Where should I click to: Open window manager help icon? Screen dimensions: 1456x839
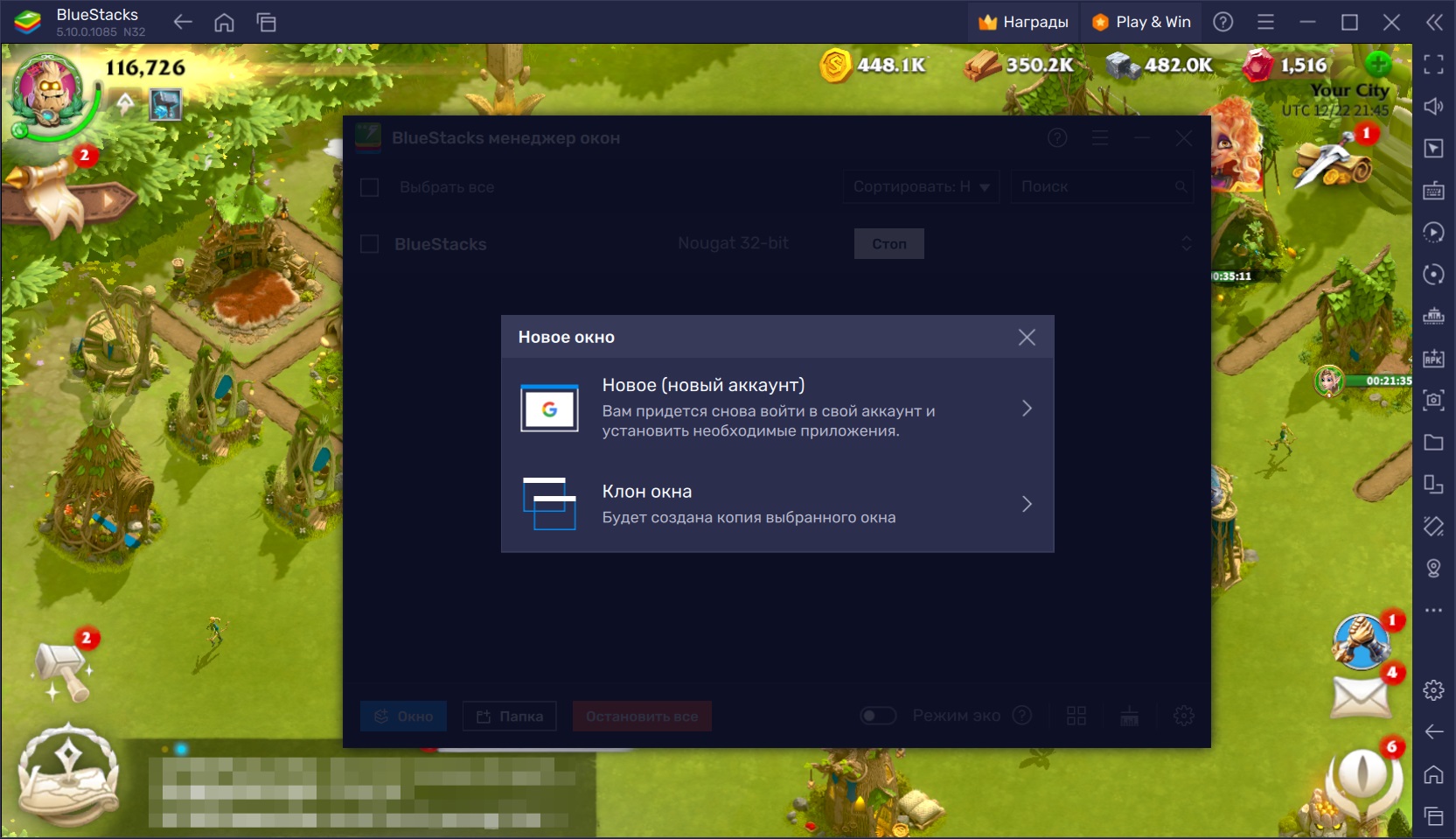pyautogui.click(x=1057, y=138)
